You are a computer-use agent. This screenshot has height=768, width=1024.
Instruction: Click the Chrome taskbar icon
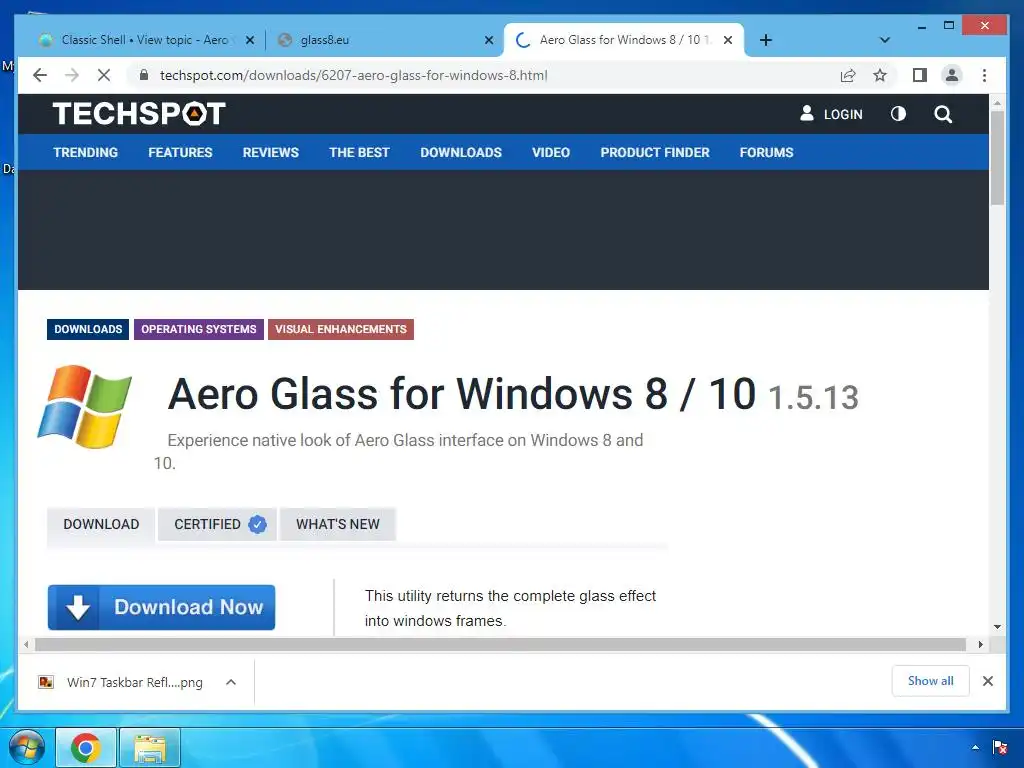[86, 748]
